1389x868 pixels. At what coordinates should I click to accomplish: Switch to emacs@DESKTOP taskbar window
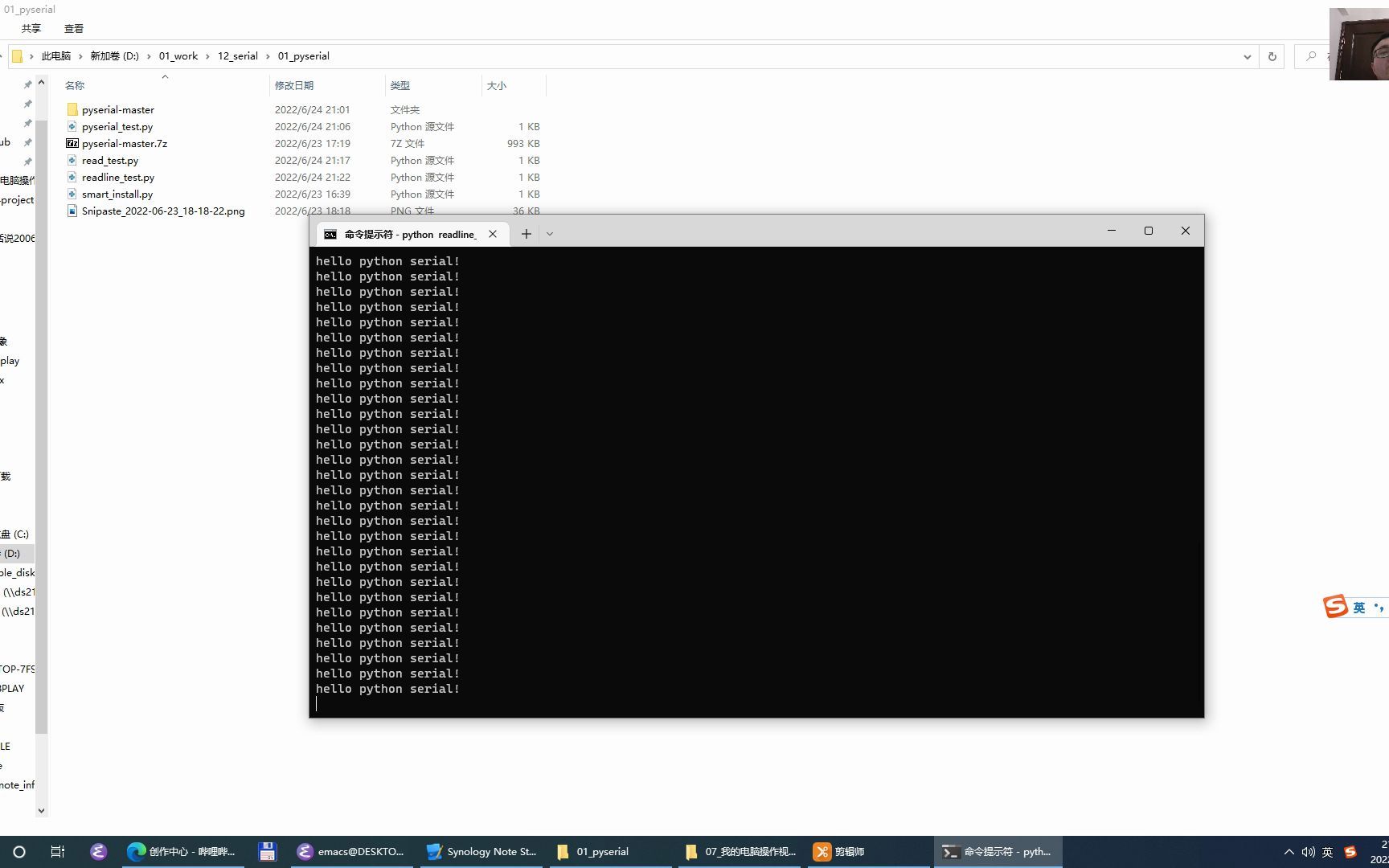pos(351,852)
